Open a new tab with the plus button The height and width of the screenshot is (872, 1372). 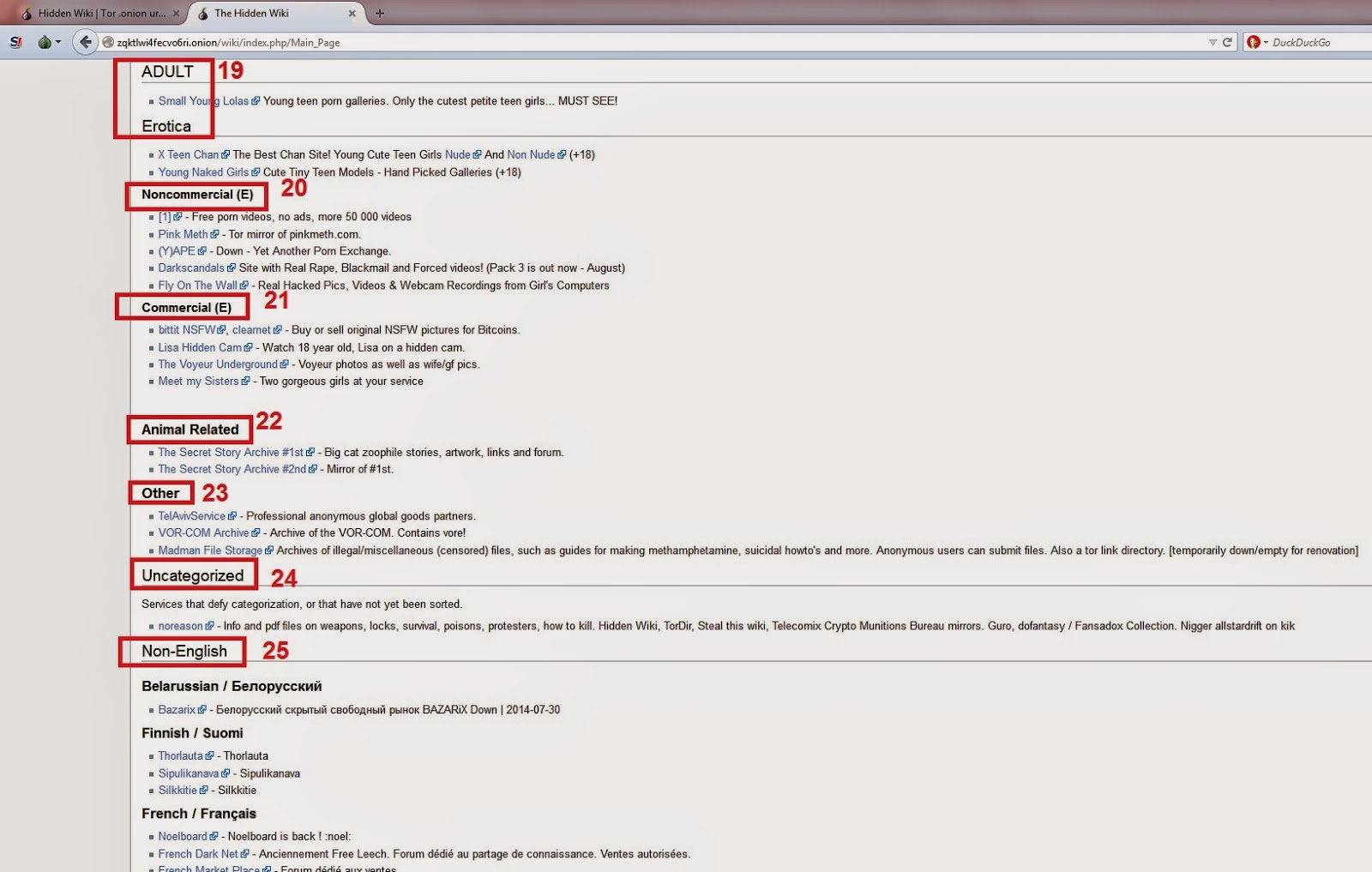pyautogui.click(x=379, y=13)
